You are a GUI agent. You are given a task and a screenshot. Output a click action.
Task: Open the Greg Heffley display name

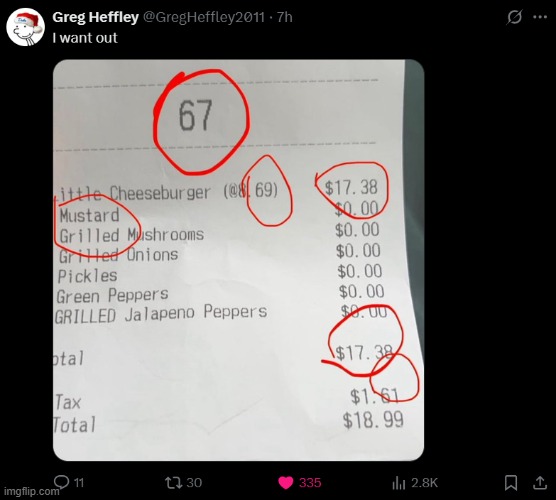coord(95,17)
